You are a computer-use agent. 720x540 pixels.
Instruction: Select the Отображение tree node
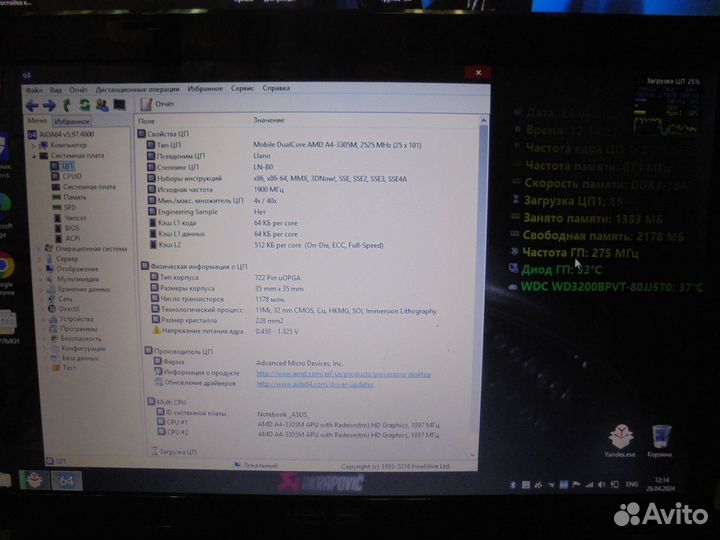(x=72, y=269)
